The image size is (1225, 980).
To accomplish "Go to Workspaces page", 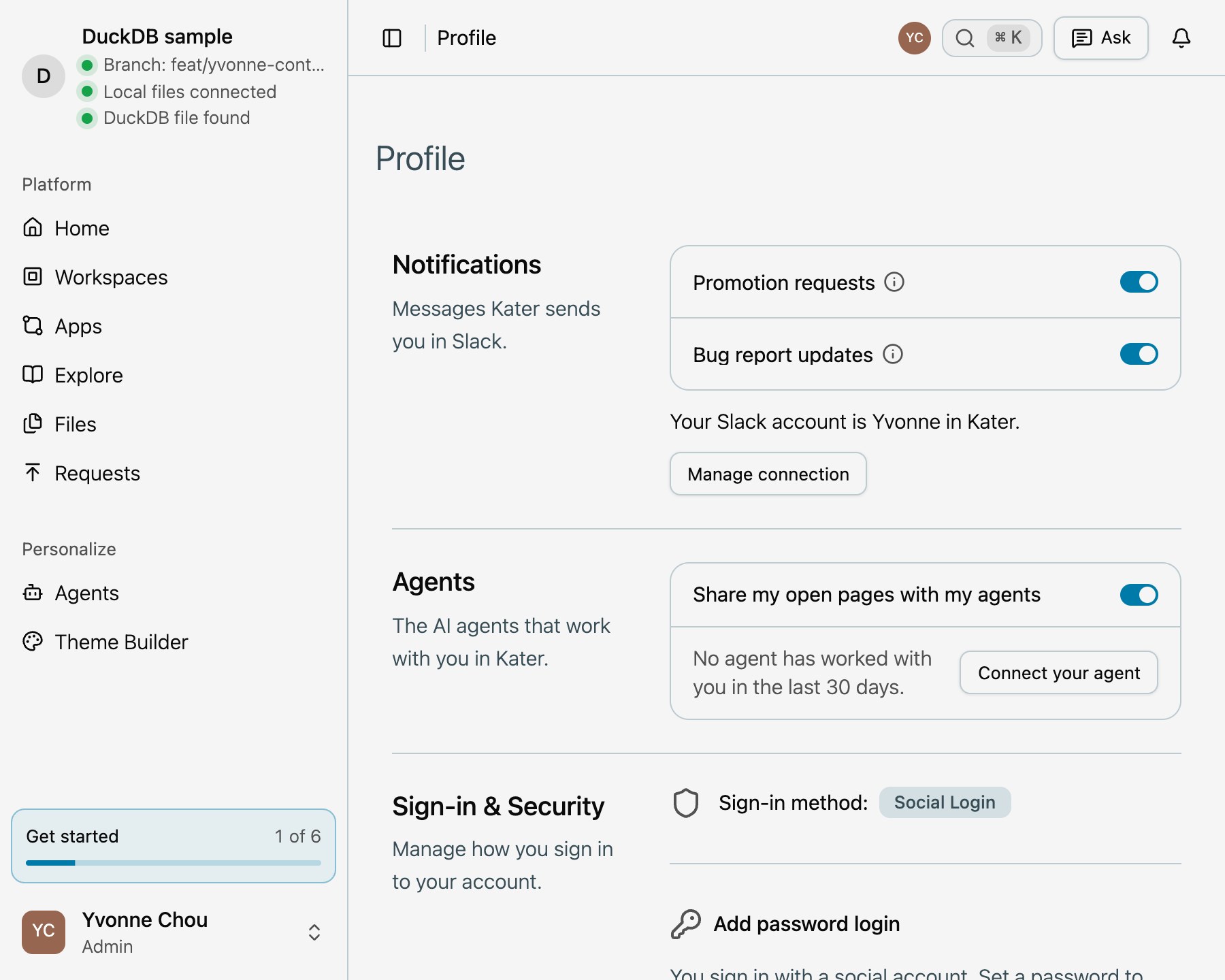I will [174, 277].
